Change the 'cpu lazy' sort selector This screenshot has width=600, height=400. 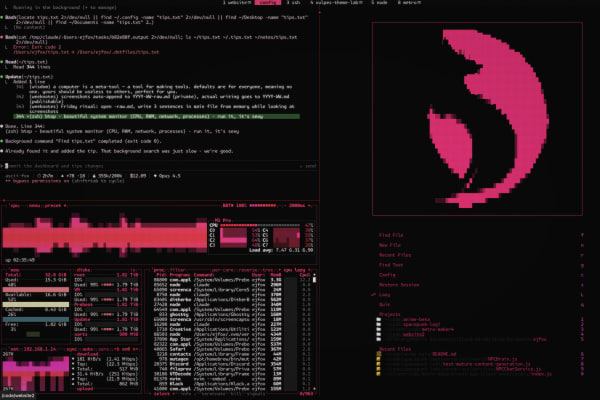(x=297, y=270)
